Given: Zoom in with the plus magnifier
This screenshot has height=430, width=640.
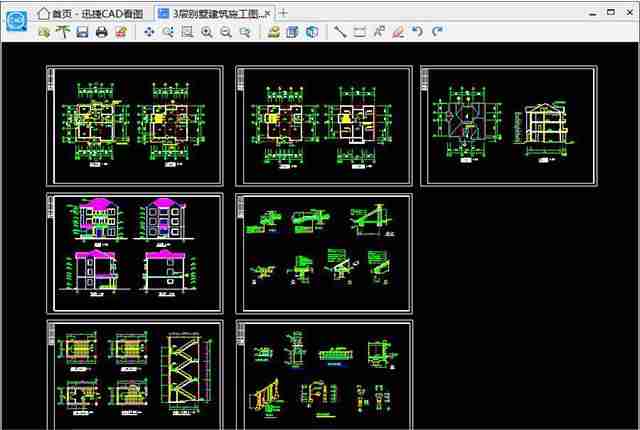Looking at the screenshot, I should click(207, 31).
